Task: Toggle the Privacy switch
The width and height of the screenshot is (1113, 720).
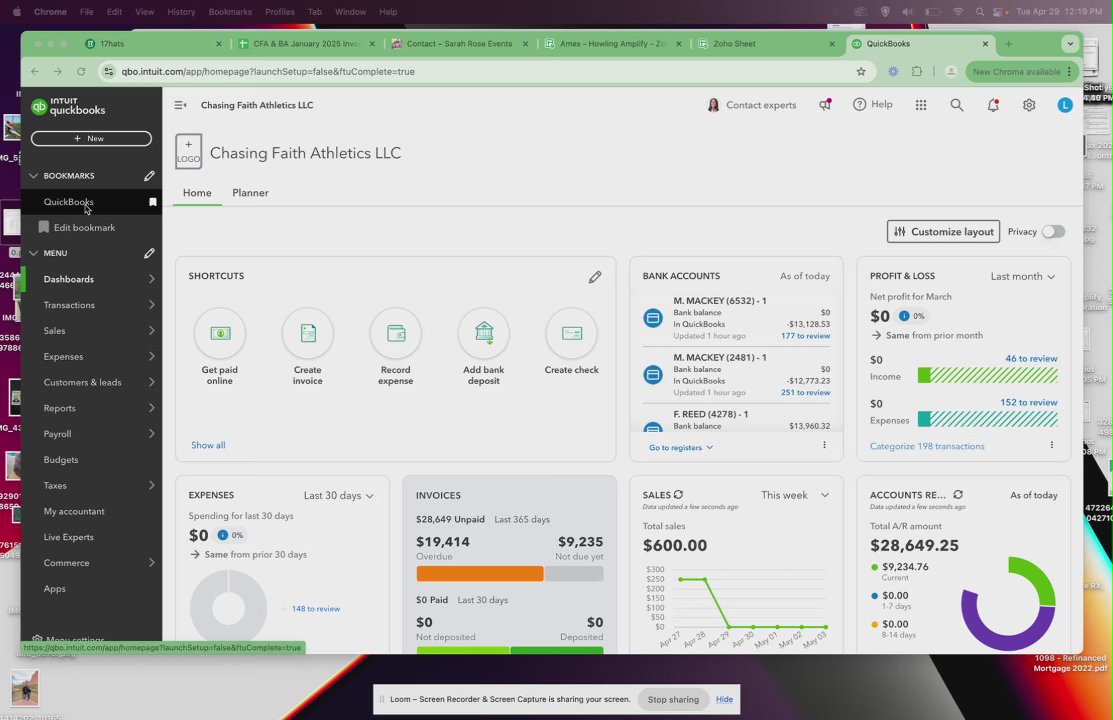Action: pos(1053,231)
